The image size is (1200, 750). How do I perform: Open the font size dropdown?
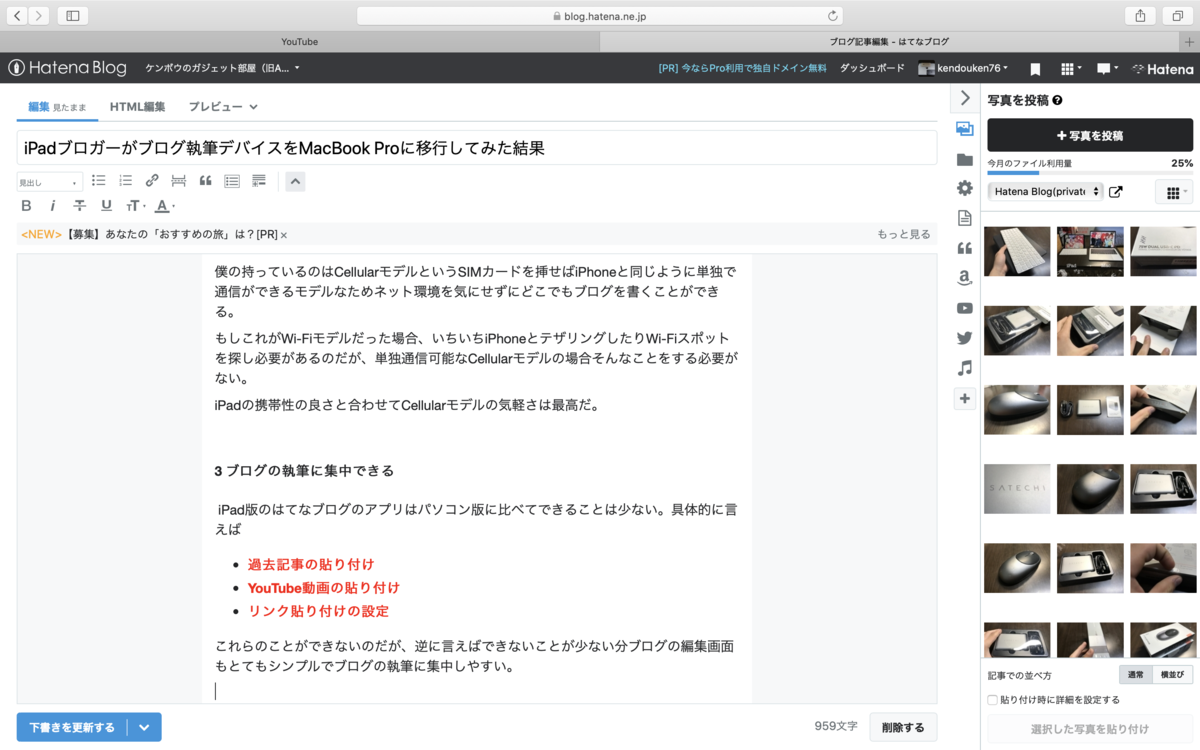135,206
